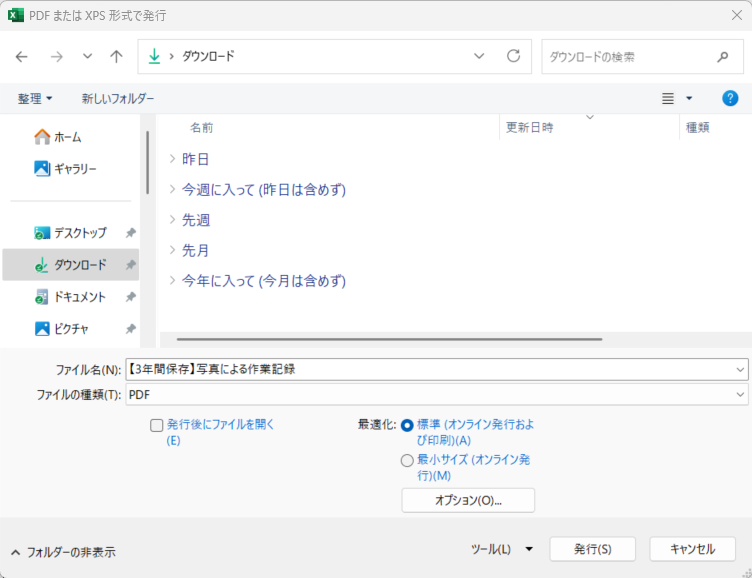Enable 発行後にファイルを開く checkbox

pyautogui.click(x=157, y=425)
